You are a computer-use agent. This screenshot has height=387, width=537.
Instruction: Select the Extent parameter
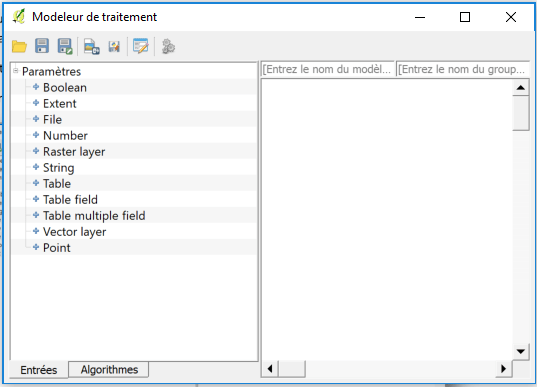[60, 103]
